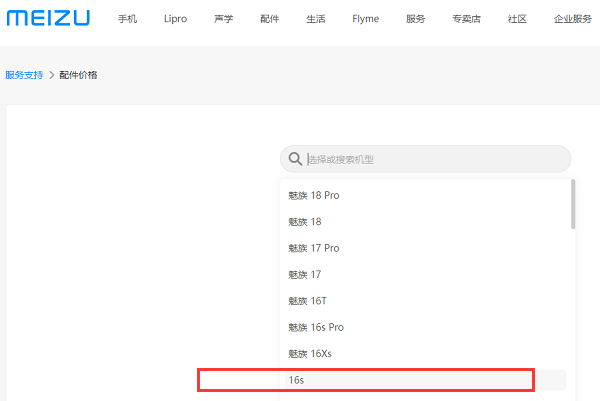This screenshot has height=401, width=600.
Task: Click the model list scrollbar thumb
Action: (x=573, y=204)
